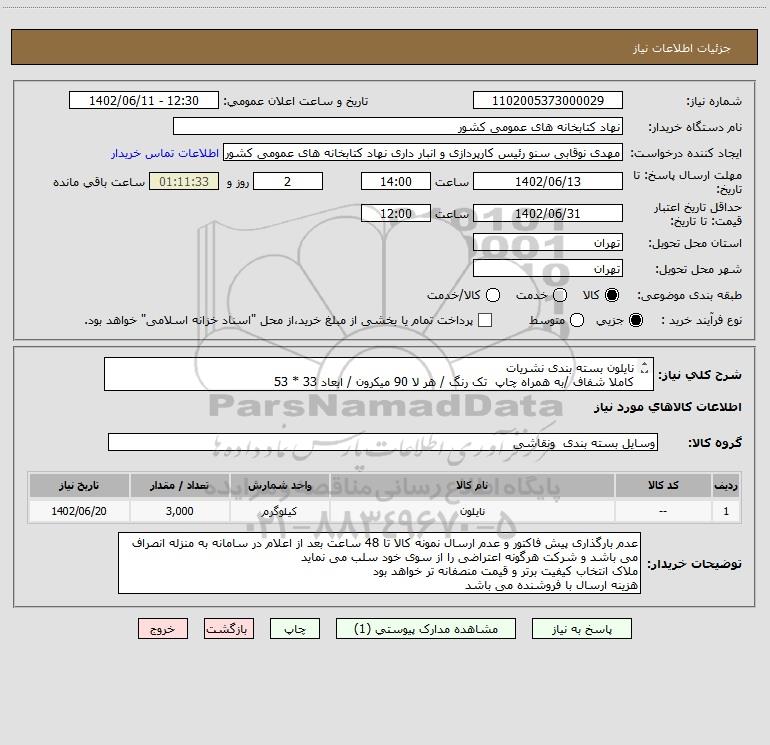Click the countdown timer 01:11:33
Screen dimensions: 770x745
(184, 181)
